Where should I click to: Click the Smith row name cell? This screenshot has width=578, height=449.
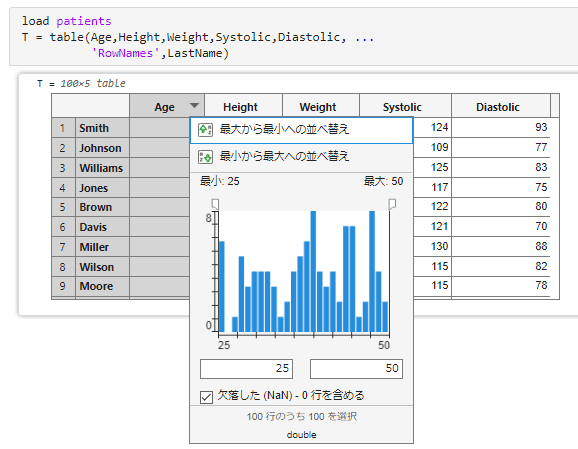[102, 128]
